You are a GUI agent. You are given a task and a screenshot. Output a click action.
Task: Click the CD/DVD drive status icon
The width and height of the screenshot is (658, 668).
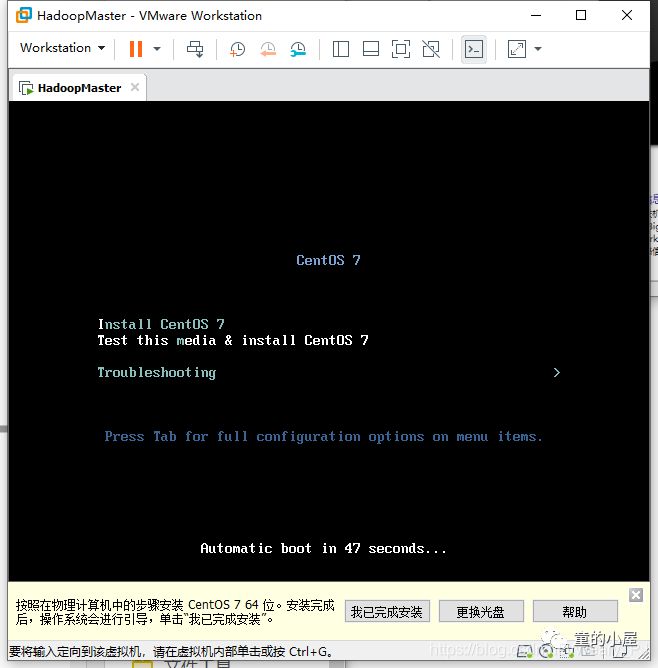pyautogui.click(x=546, y=651)
